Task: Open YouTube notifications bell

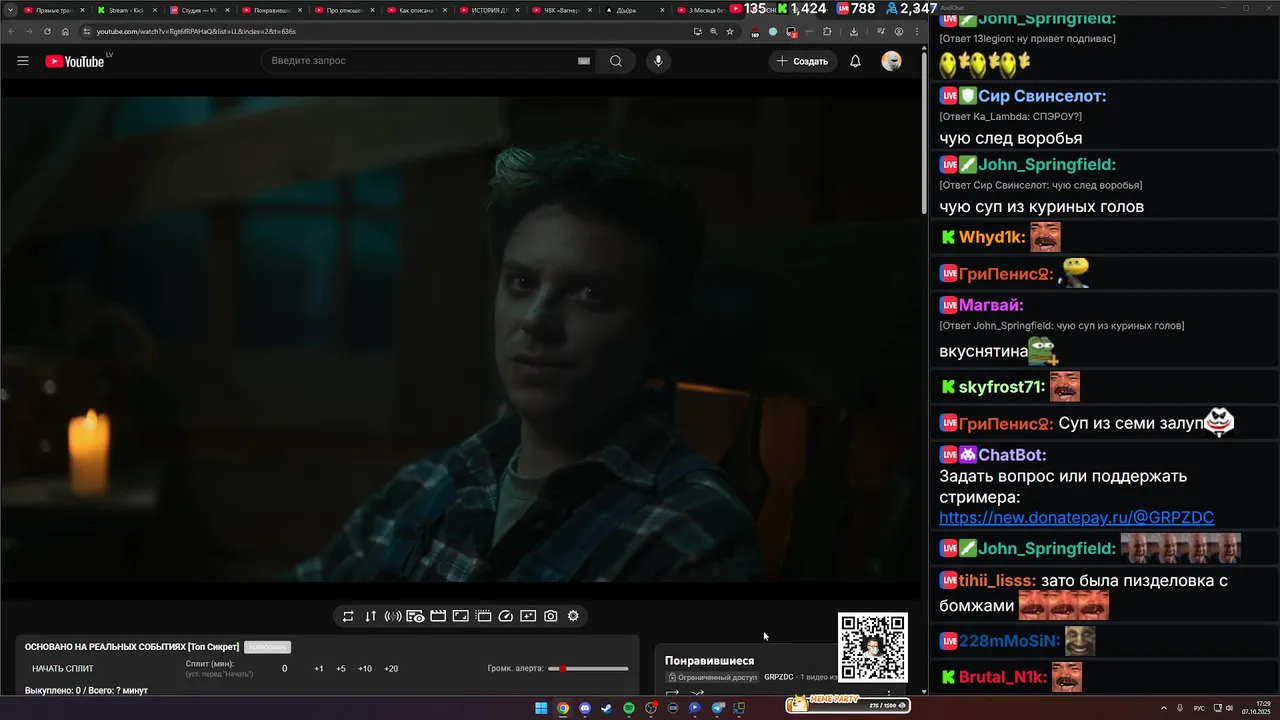Action: [x=855, y=61]
